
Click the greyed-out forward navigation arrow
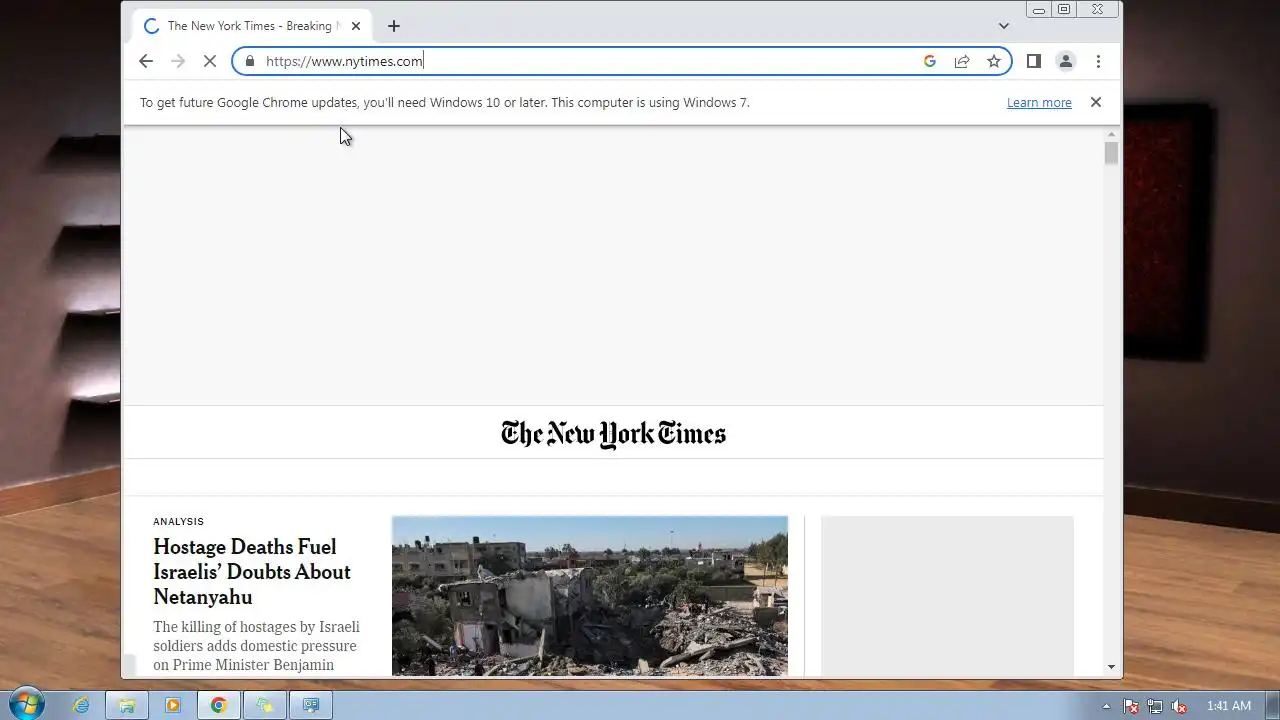178,61
